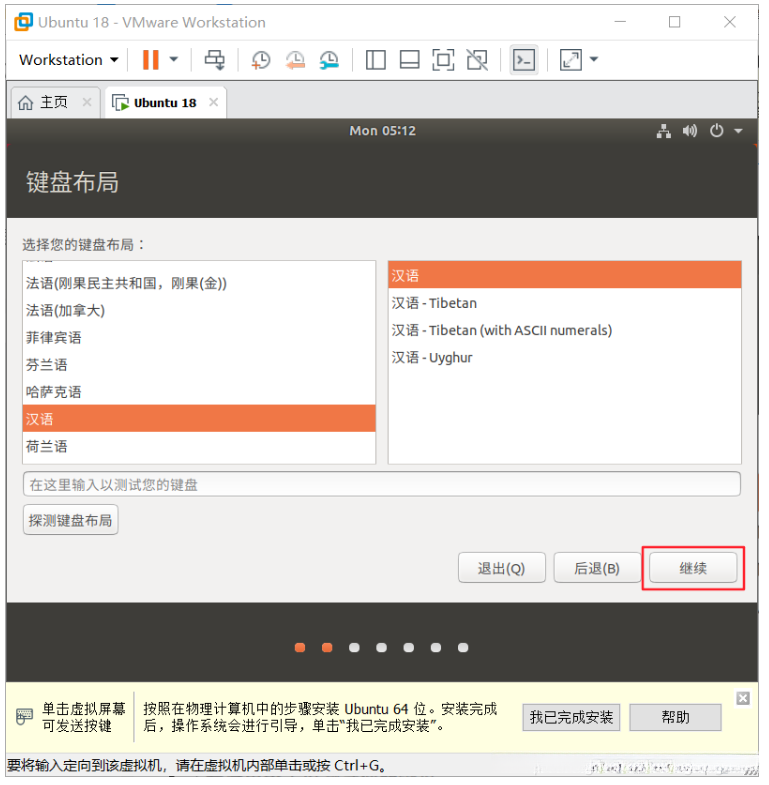Toggle the library sidebar panel

(375, 60)
